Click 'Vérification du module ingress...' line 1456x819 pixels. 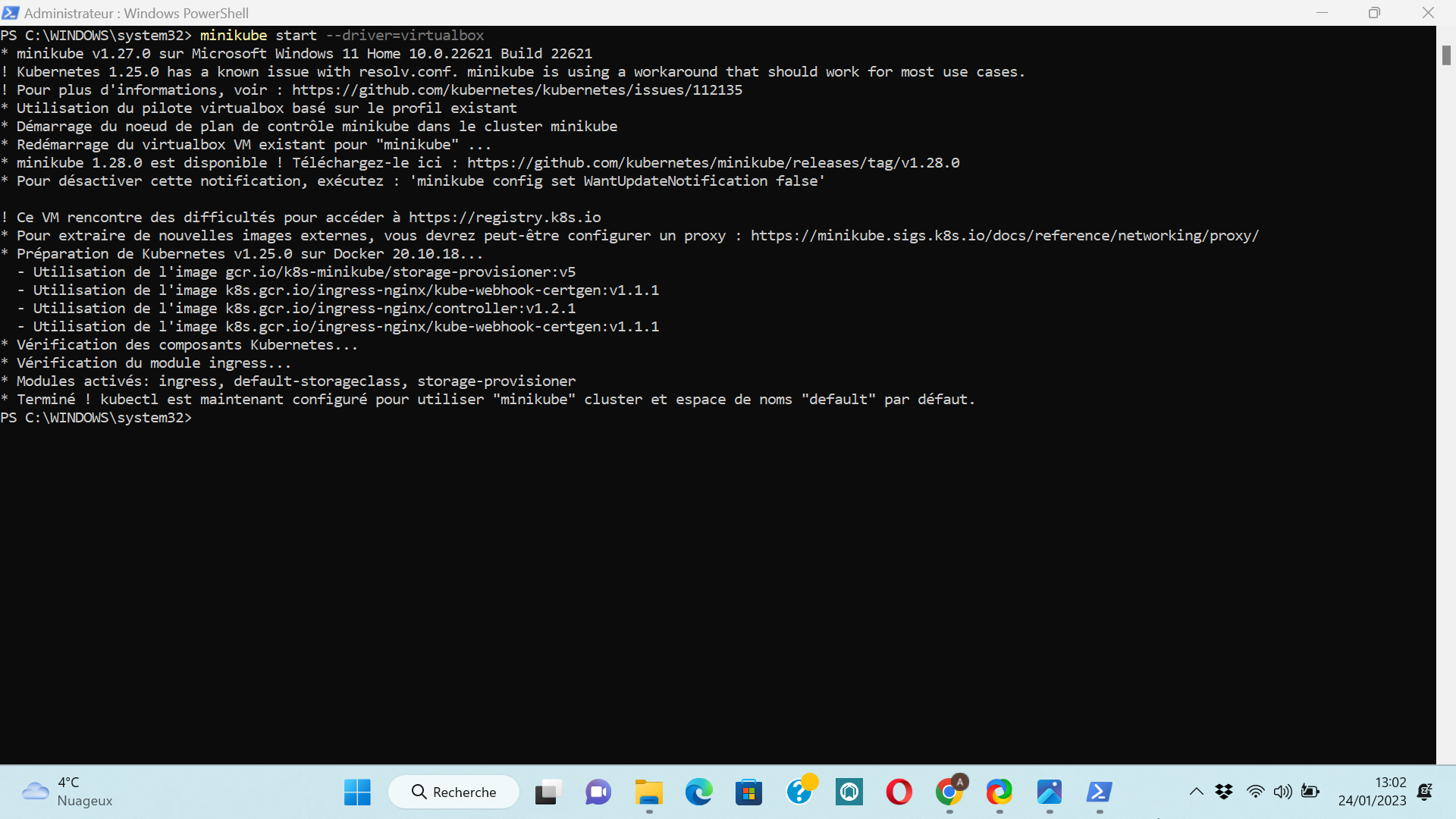[x=146, y=363]
